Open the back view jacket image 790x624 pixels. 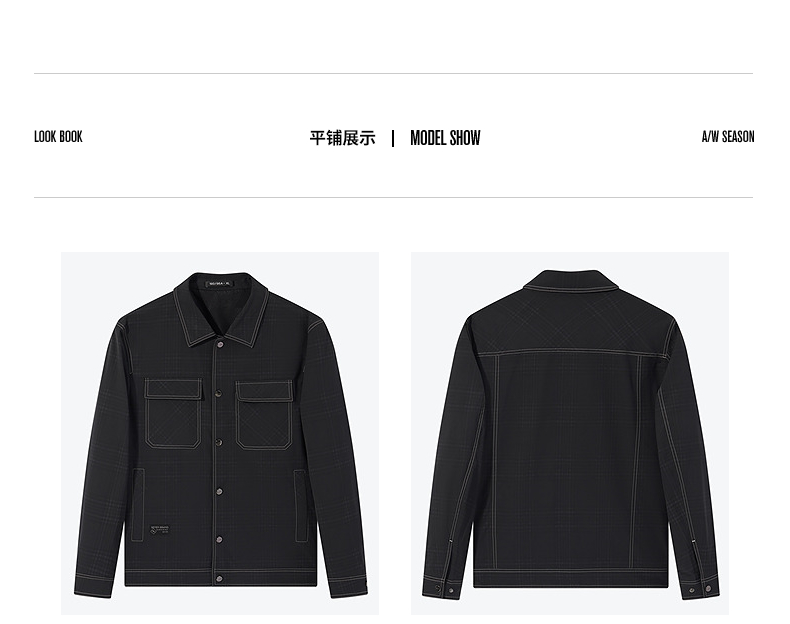[x=570, y=433]
